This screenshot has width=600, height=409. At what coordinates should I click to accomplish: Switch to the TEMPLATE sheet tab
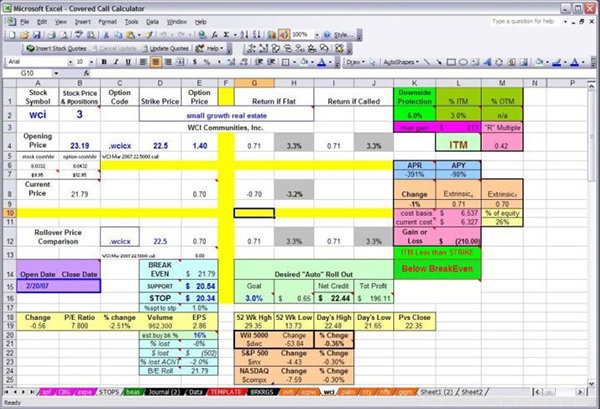click(226, 392)
